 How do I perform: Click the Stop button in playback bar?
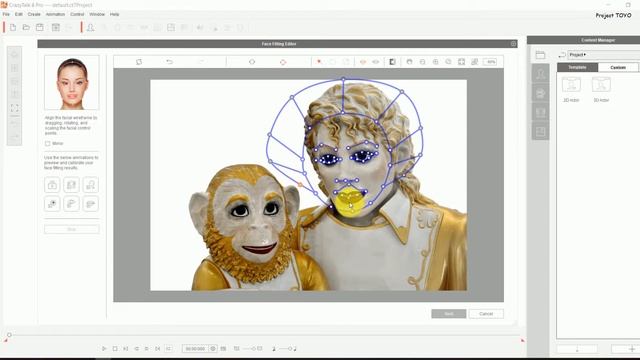click(x=115, y=349)
